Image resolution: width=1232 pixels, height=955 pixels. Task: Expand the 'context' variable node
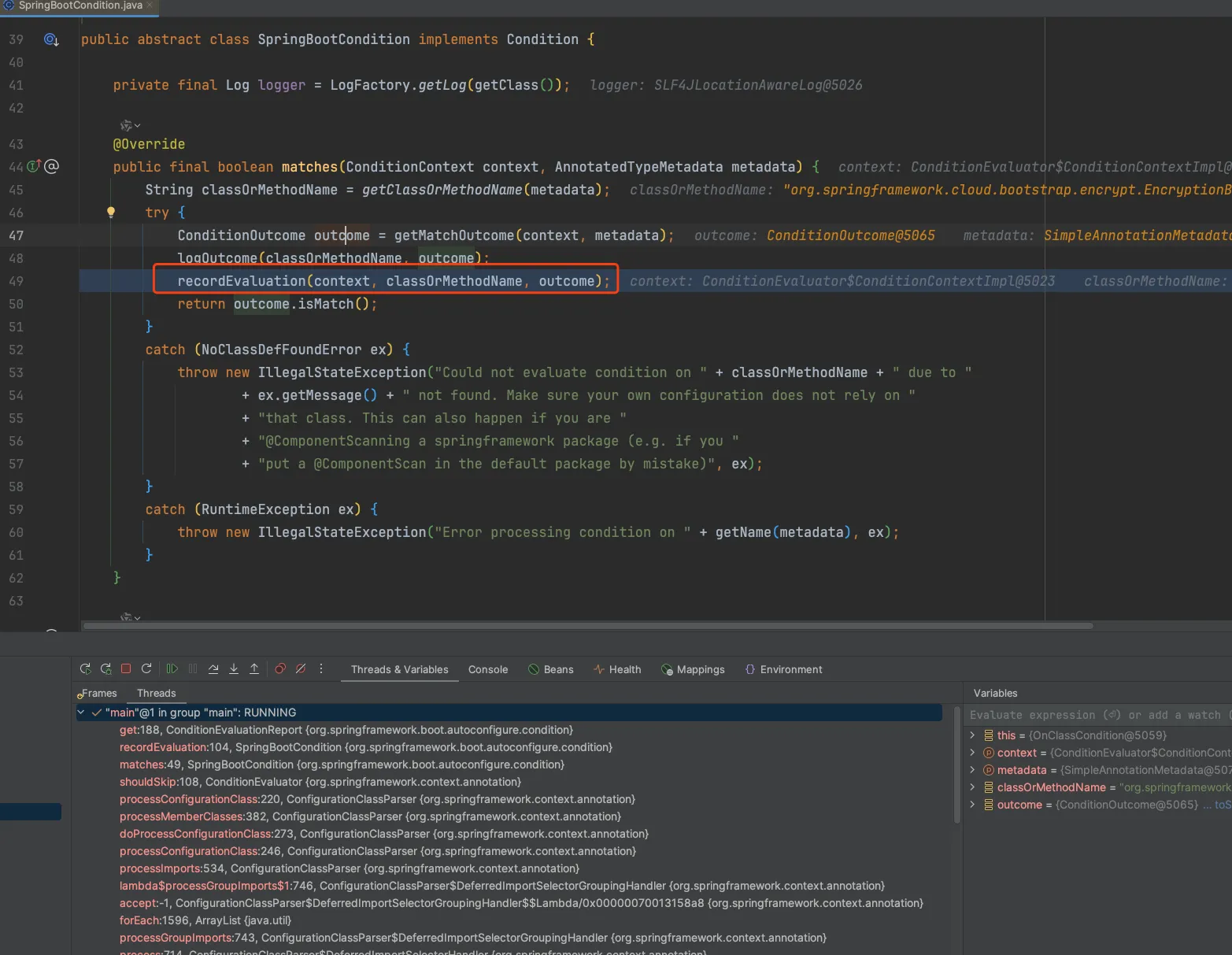(x=973, y=753)
